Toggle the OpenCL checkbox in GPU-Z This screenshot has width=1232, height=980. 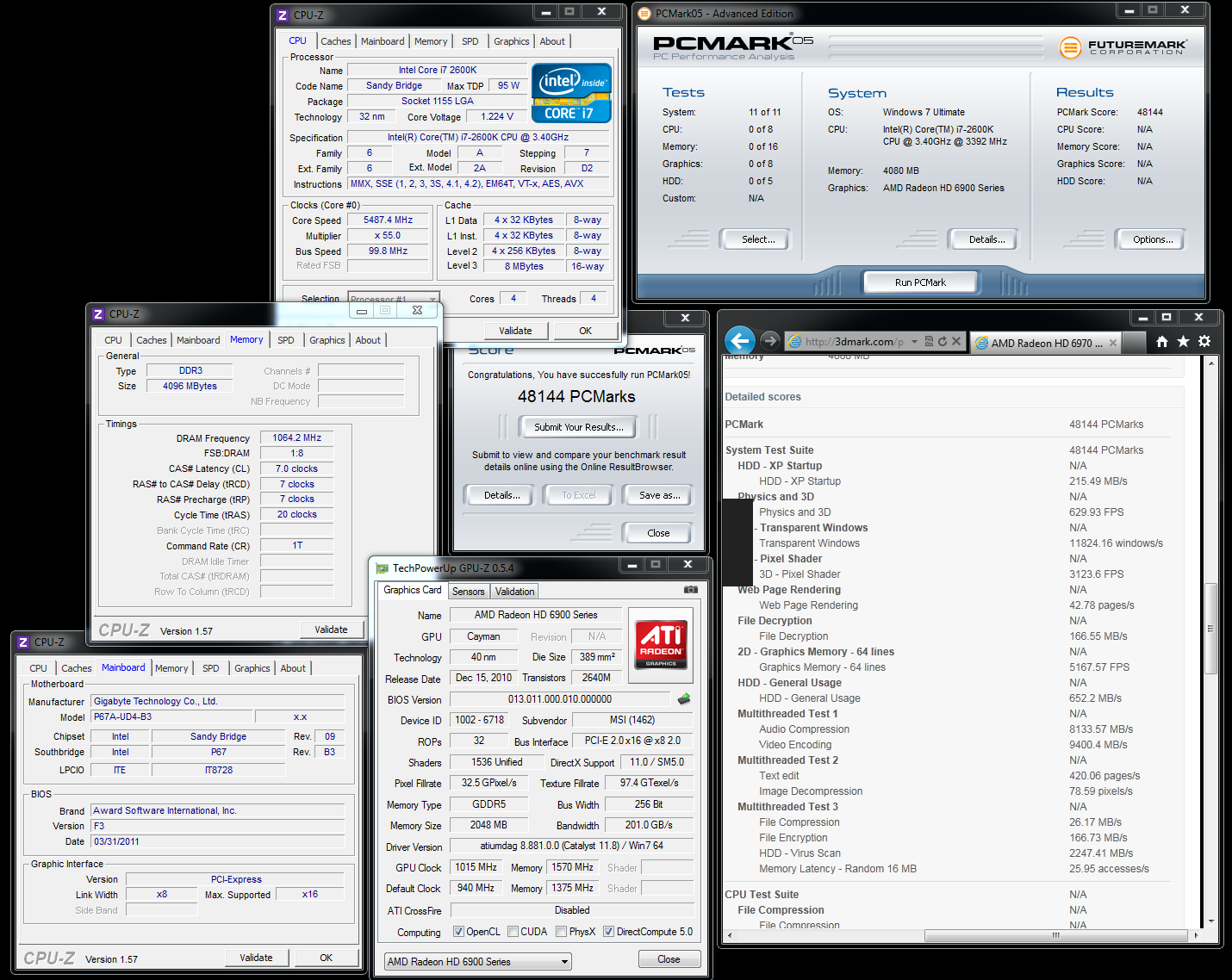[459, 932]
